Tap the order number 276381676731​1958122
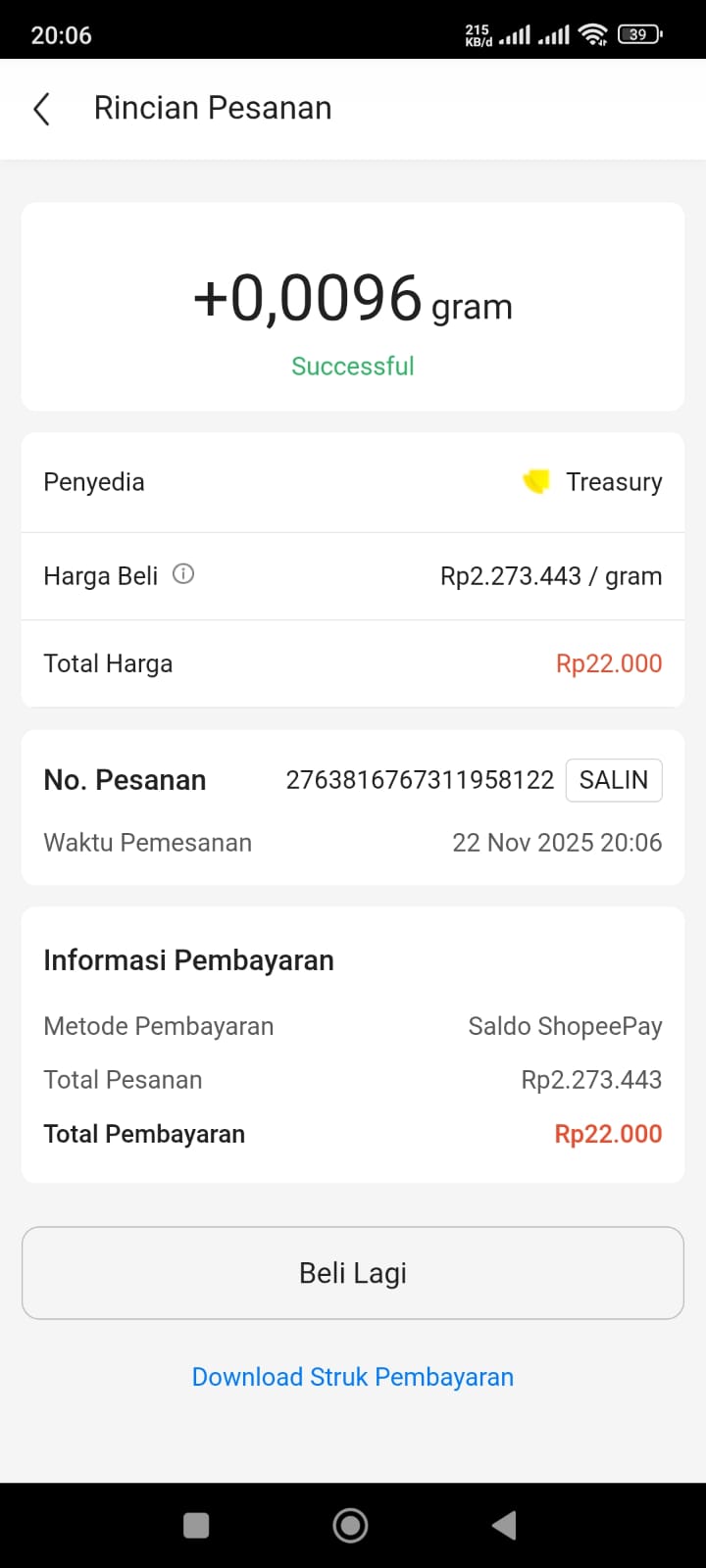Image resolution: width=706 pixels, height=1568 pixels. coord(420,780)
